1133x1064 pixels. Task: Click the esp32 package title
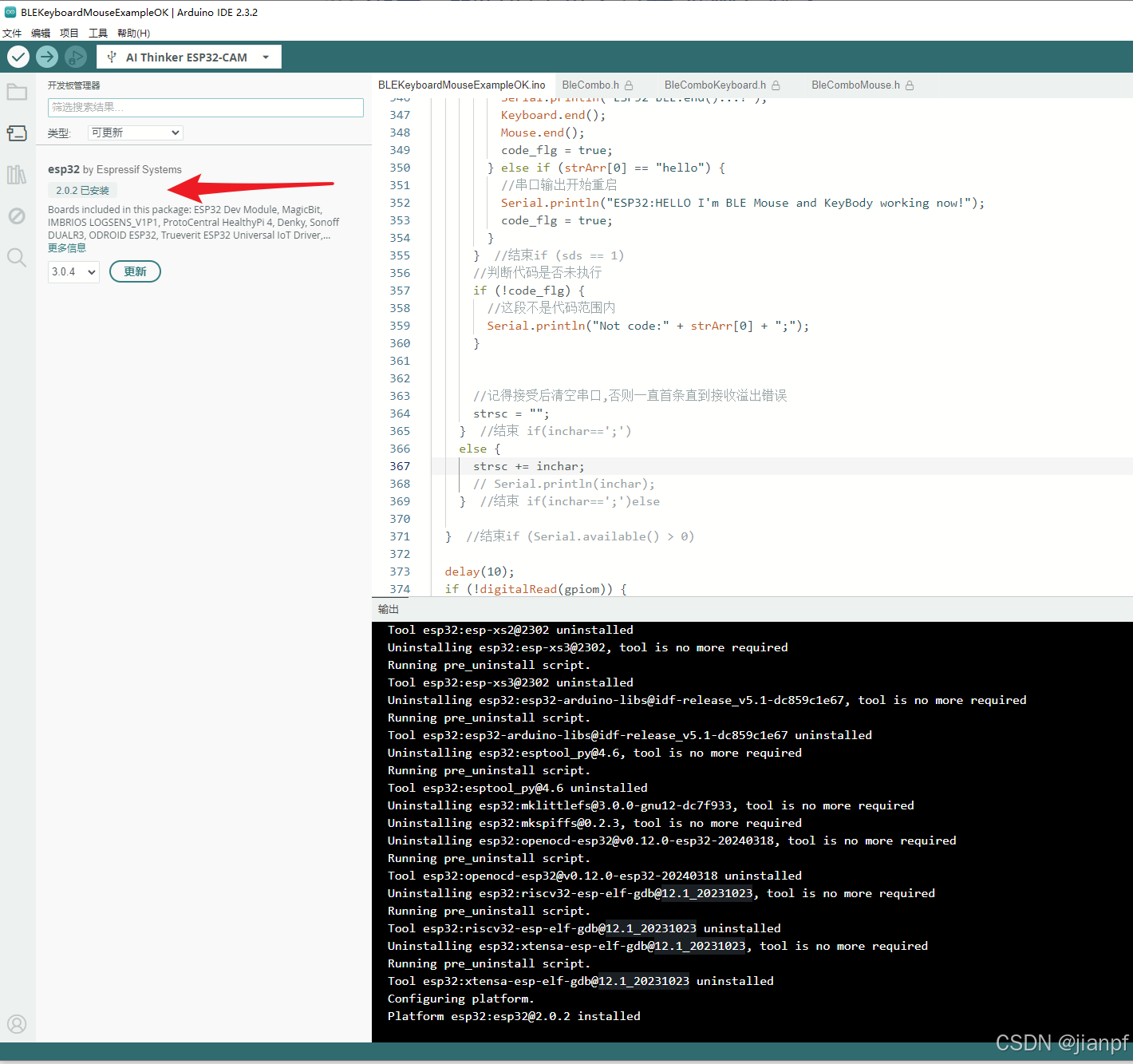coord(64,169)
